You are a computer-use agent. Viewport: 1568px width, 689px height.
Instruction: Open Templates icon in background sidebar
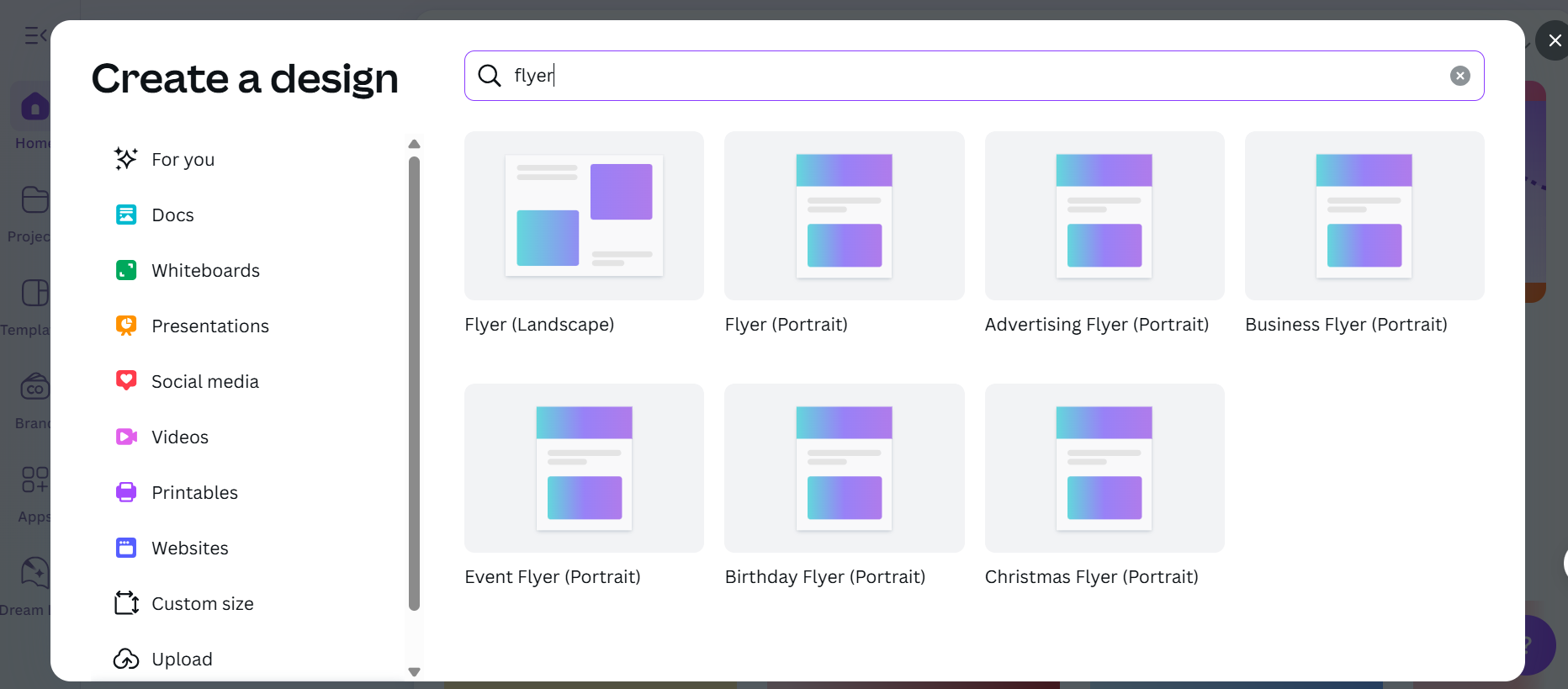[x=34, y=293]
